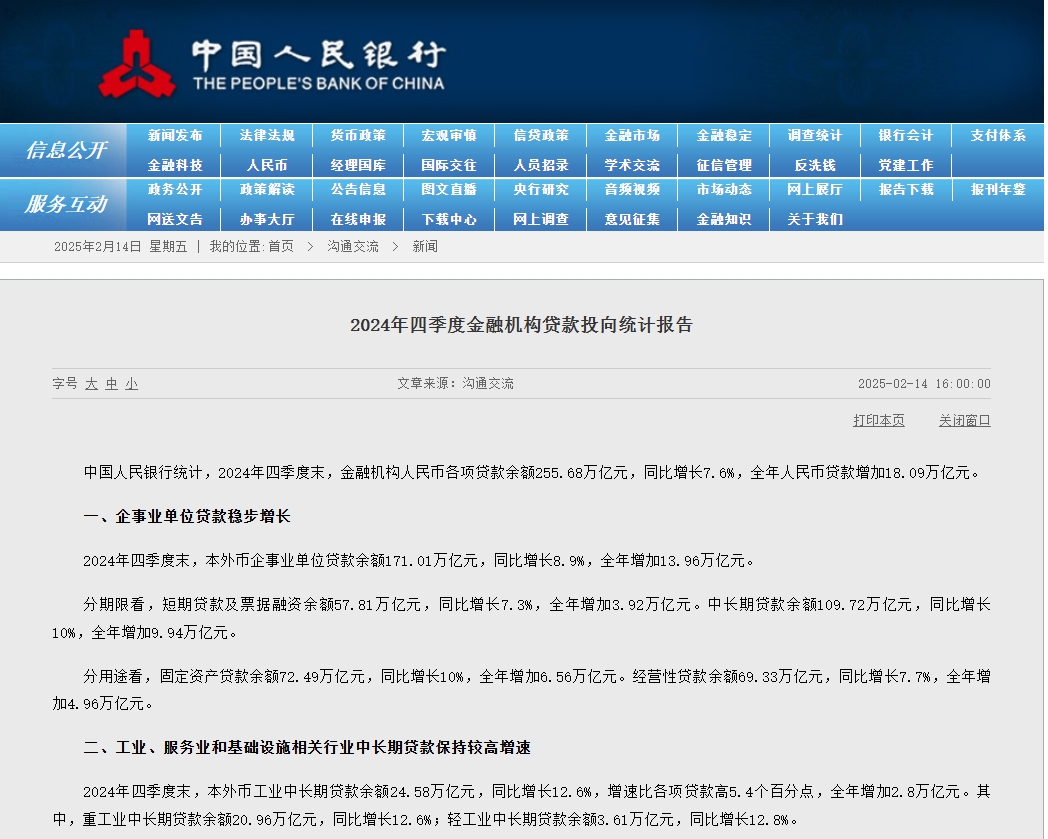Open 新闻发布 menu item
1048x839 pixels.
[x=175, y=136]
